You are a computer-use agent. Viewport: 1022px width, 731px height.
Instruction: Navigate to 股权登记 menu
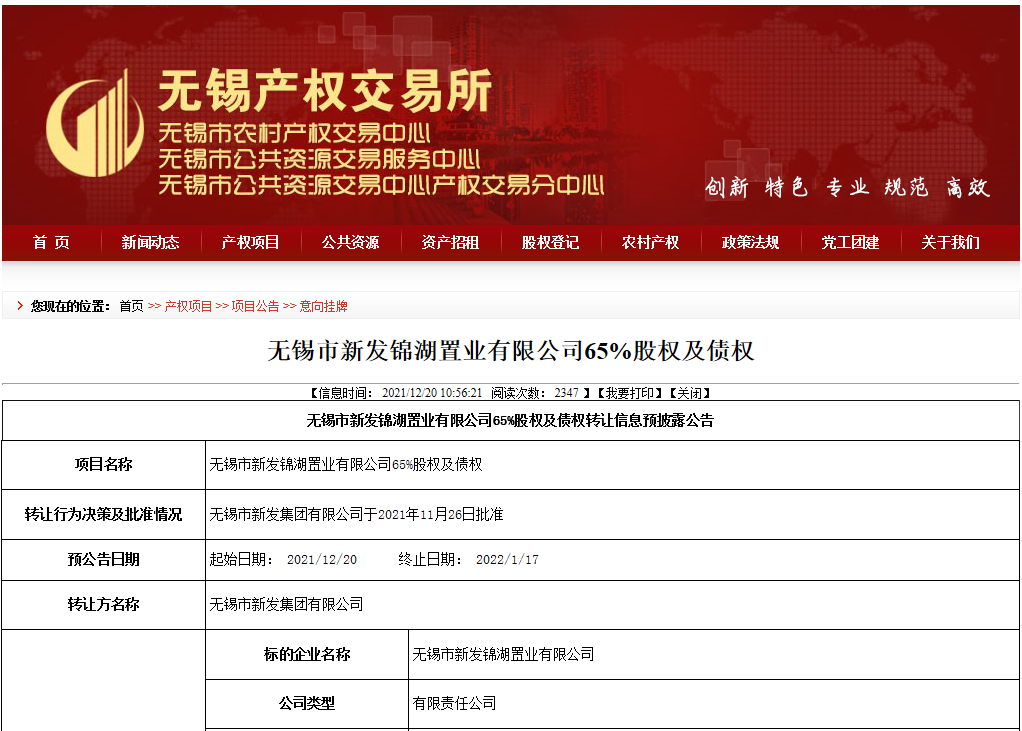pos(551,243)
